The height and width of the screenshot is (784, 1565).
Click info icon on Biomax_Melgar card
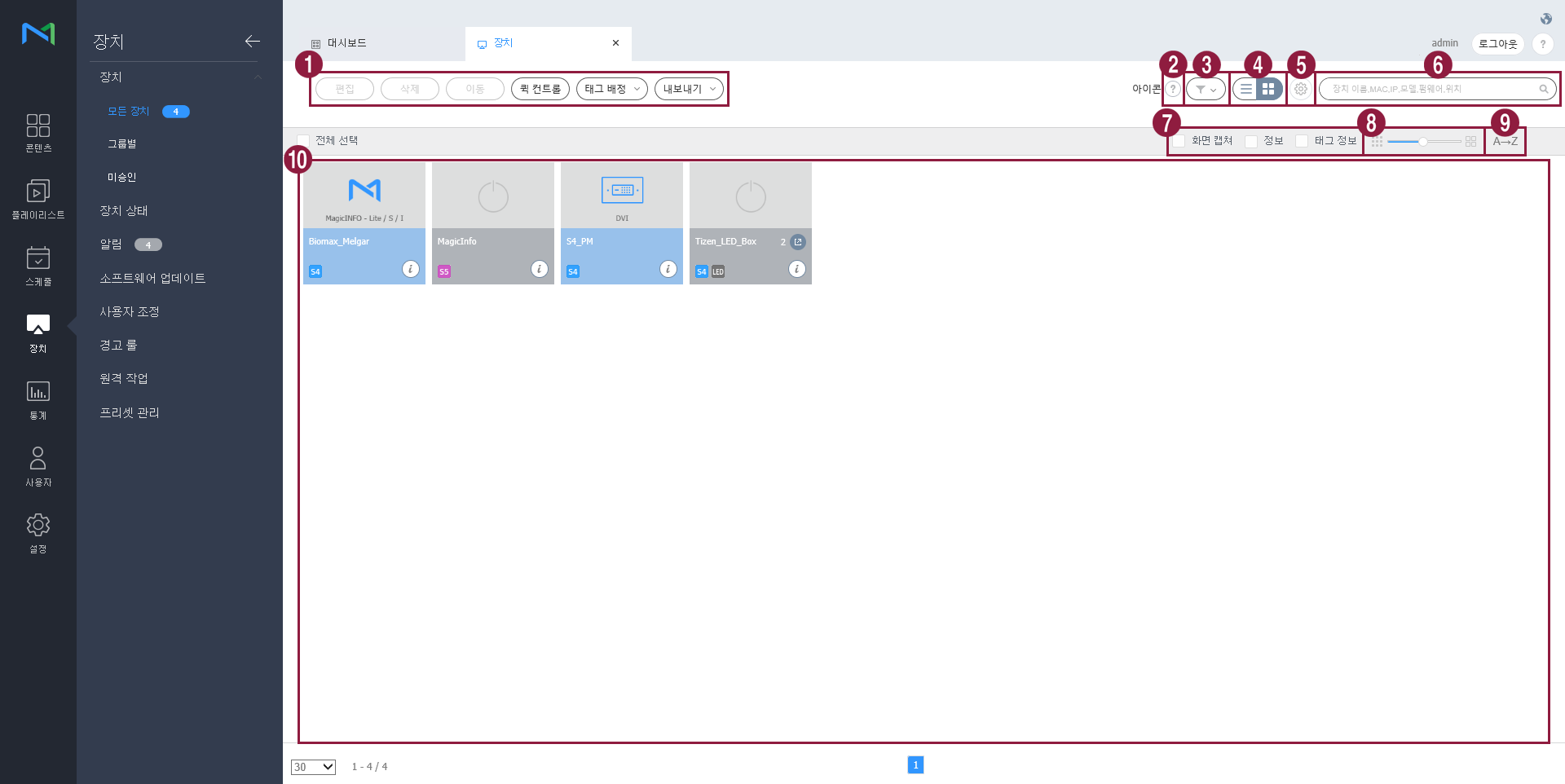click(x=411, y=269)
